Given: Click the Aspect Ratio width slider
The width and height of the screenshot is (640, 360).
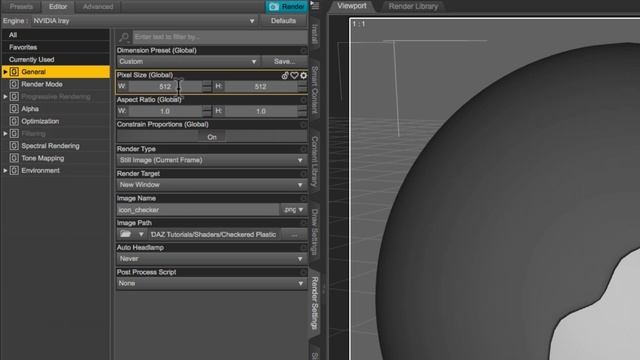Looking at the screenshot, I should click(x=165, y=111).
